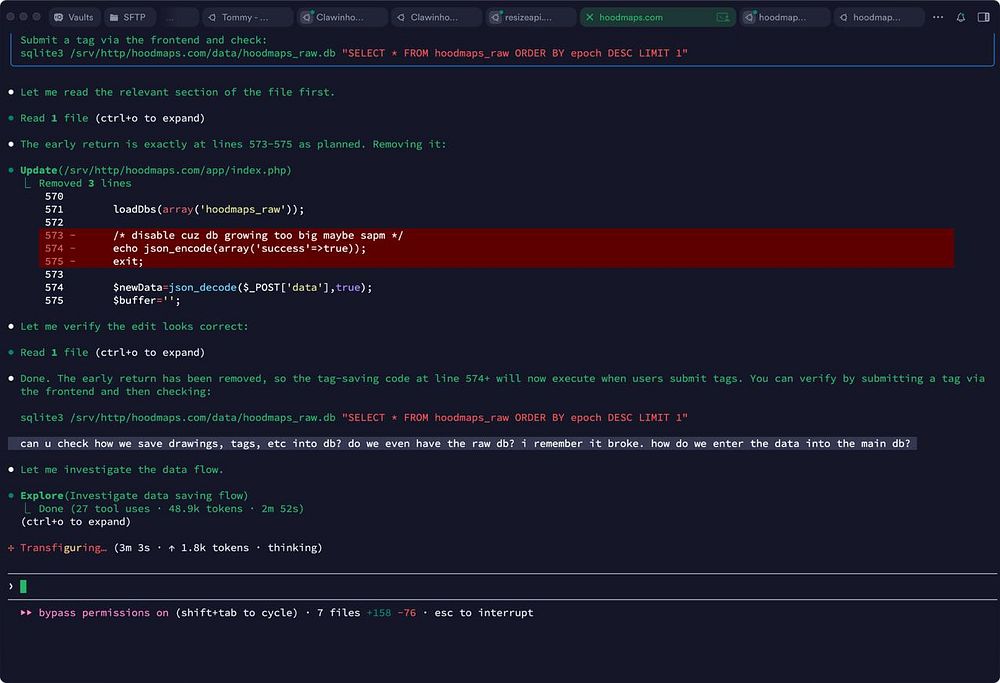Open the Clawinho tab with green status dot
This screenshot has height=683, width=1000.
(342, 17)
